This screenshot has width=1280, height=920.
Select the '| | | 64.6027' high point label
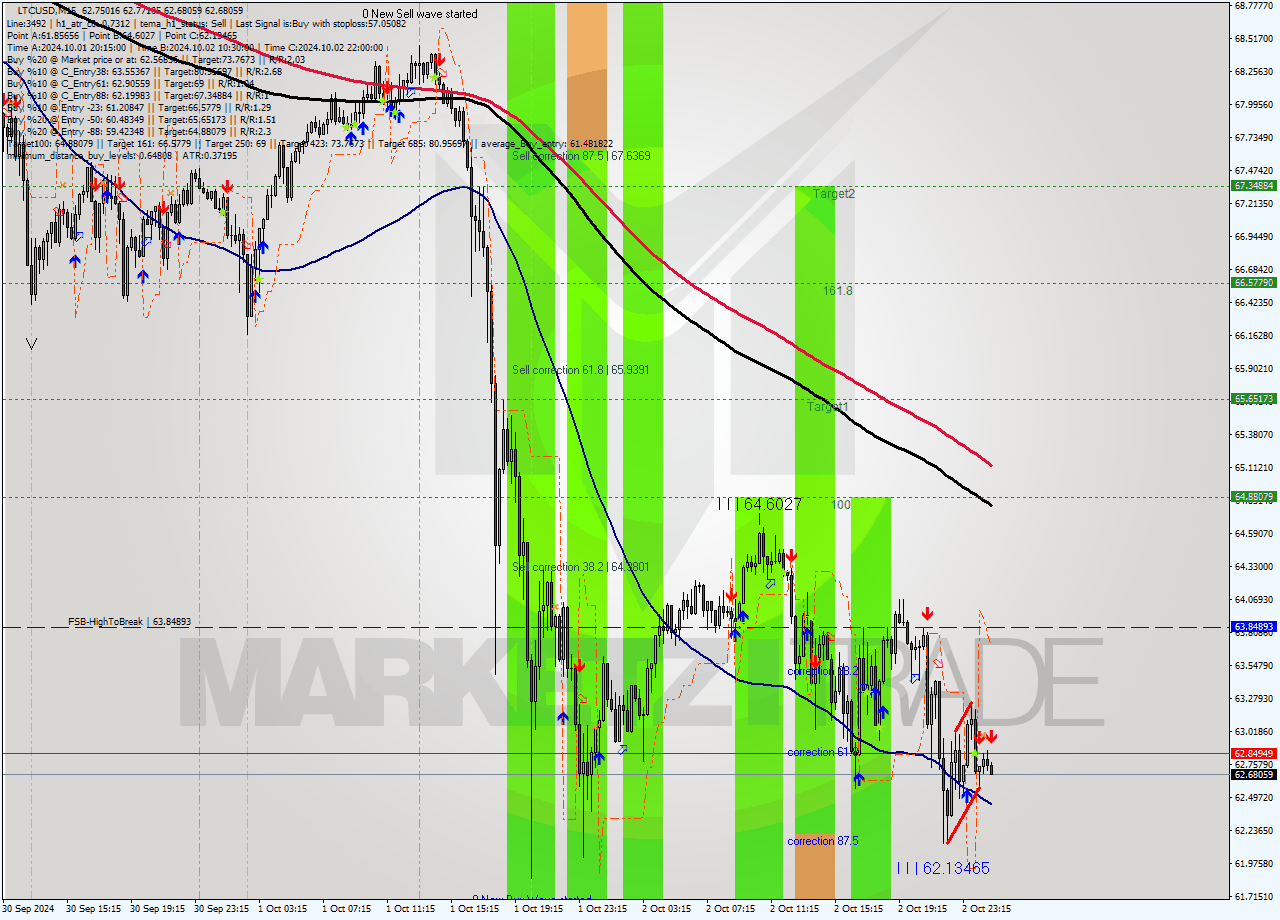(x=759, y=505)
